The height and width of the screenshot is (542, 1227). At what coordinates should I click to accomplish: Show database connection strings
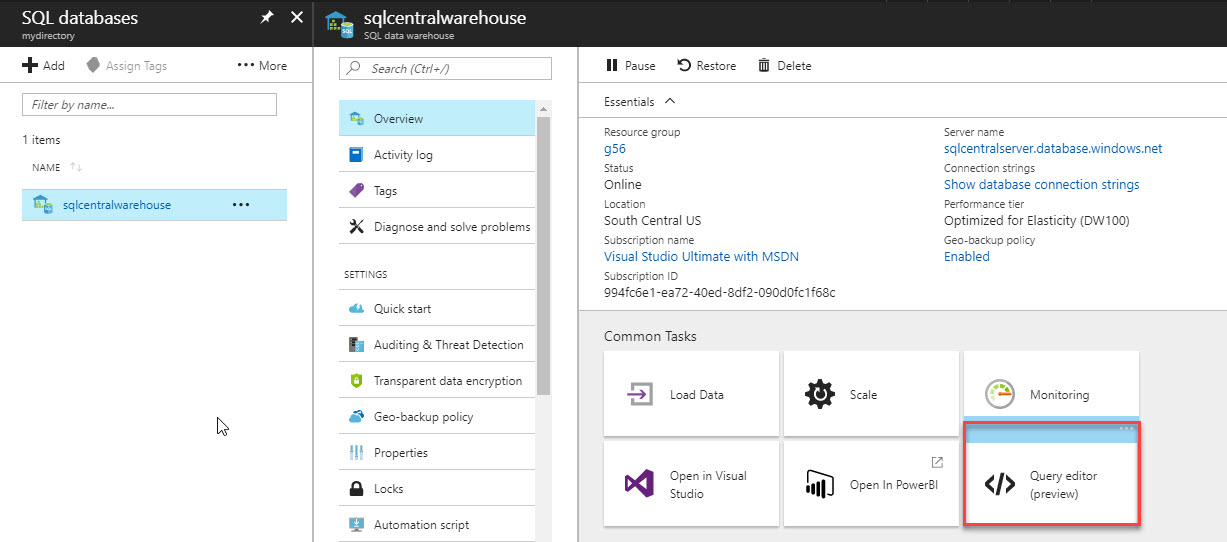click(1041, 185)
